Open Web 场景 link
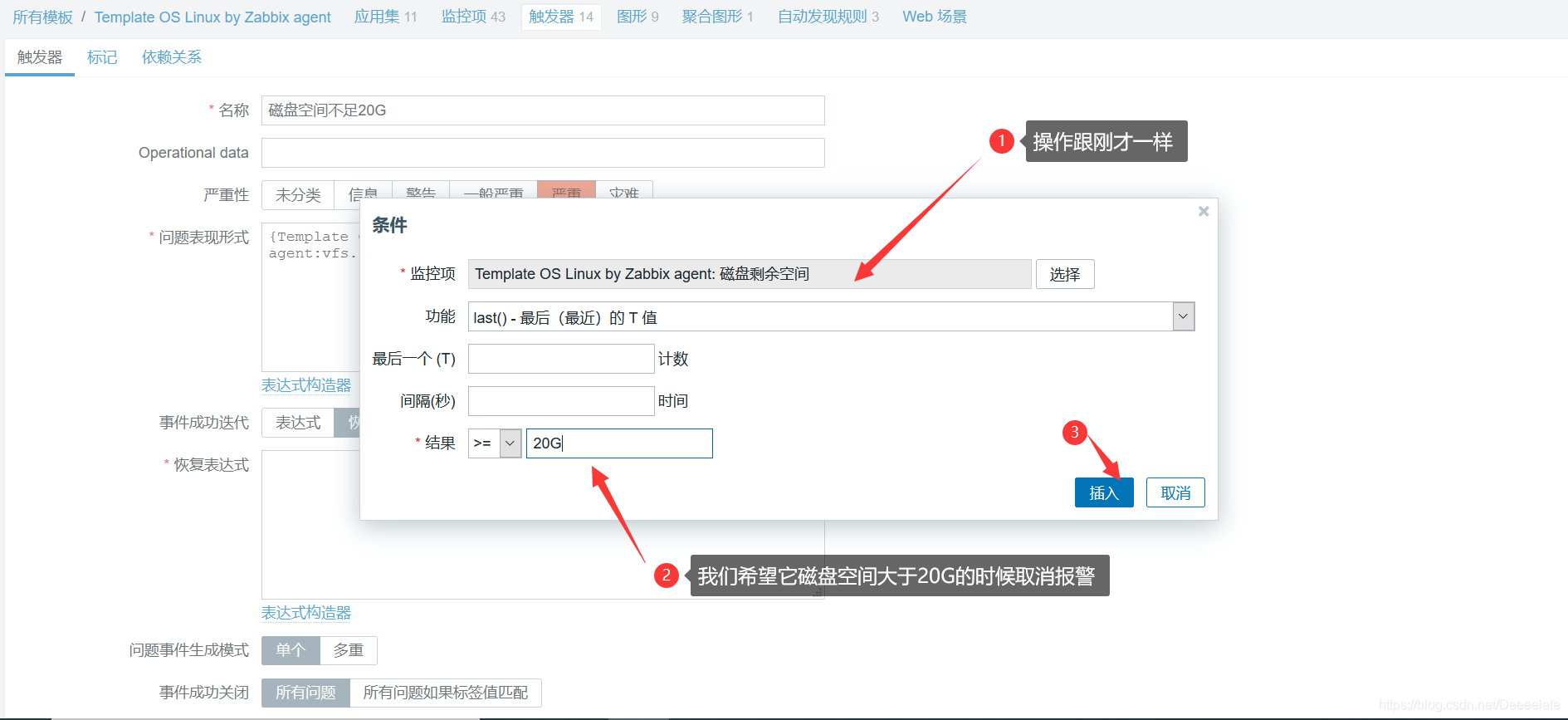The width and height of the screenshot is (1568, 720). 935,17
